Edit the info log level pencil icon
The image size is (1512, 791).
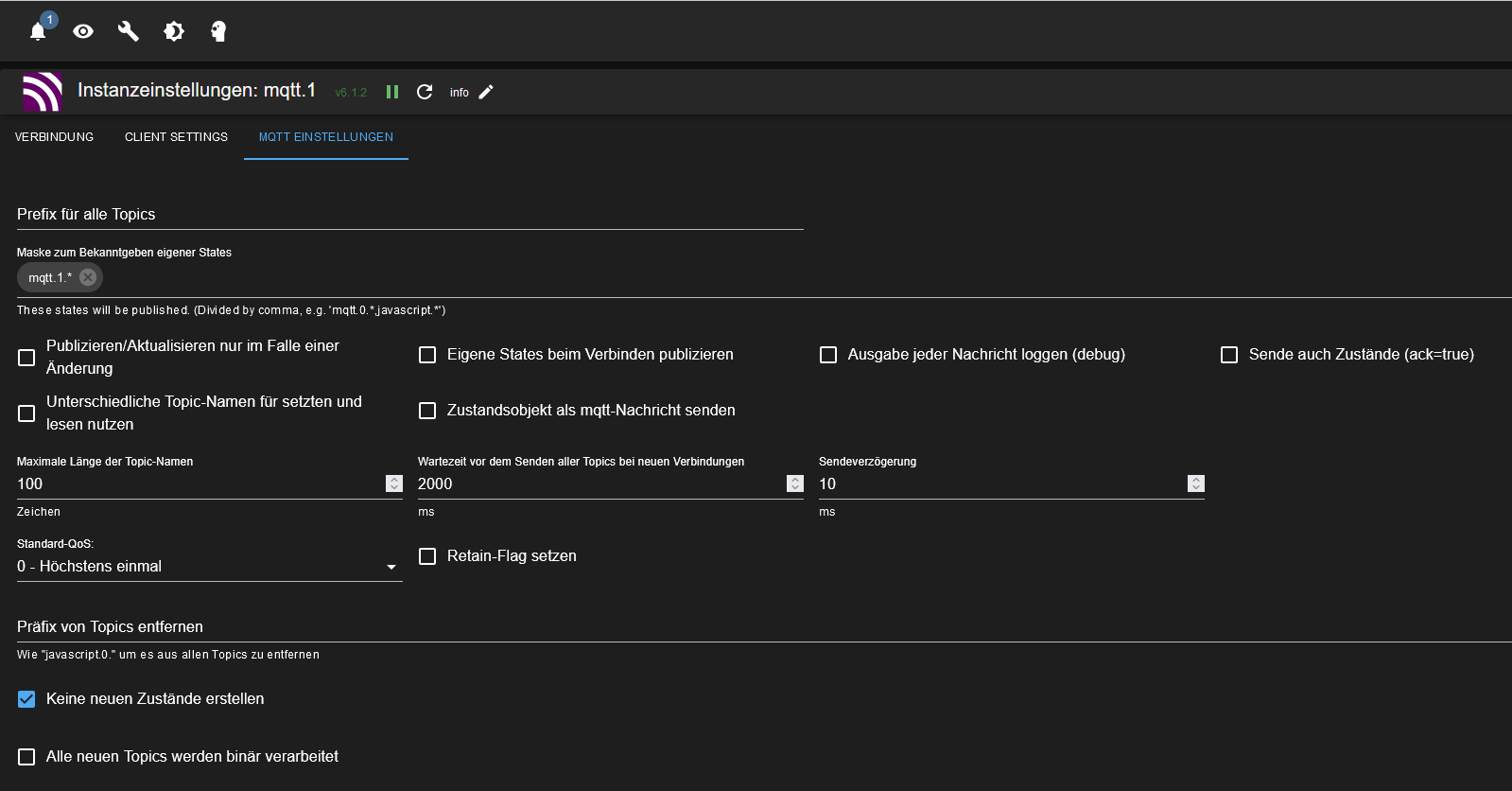[x=486, y=92]
